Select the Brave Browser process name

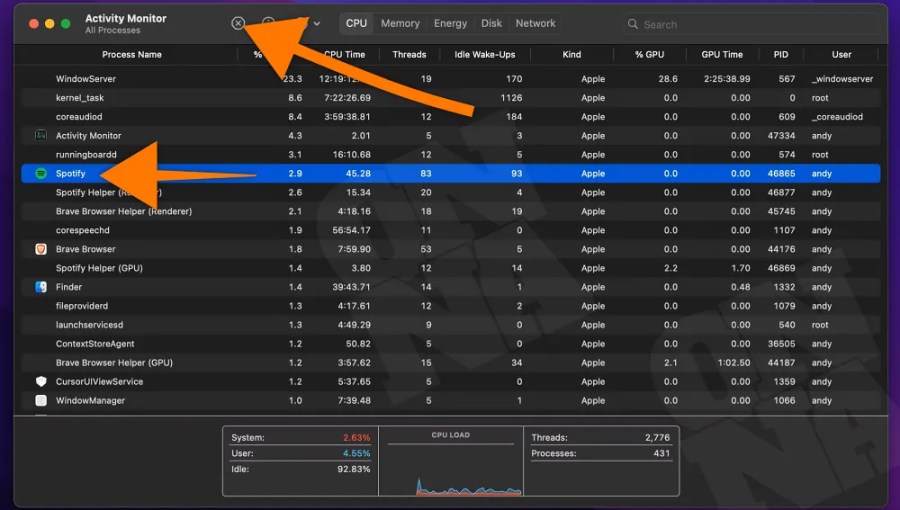point(86,249)
